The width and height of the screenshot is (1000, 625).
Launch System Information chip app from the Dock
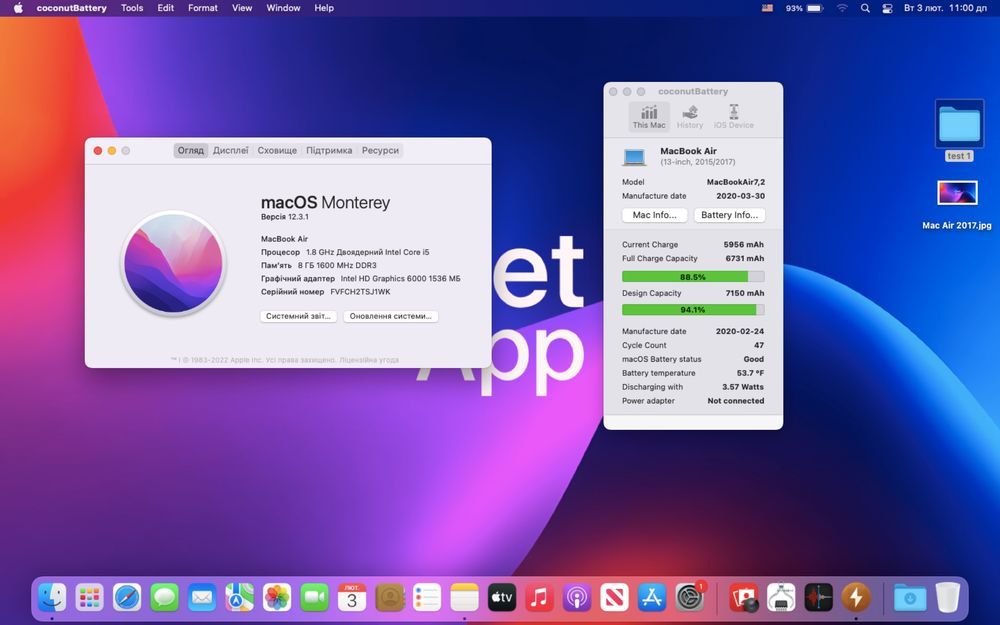point(781,598)
